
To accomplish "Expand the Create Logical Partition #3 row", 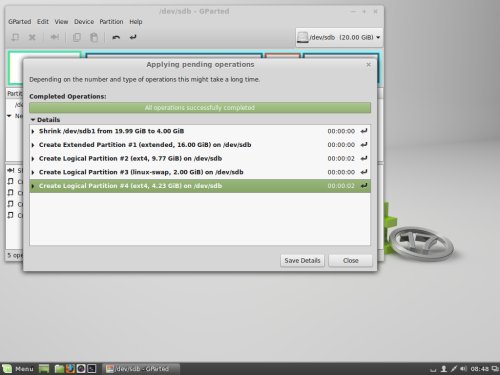I will [x=33, y=172].
